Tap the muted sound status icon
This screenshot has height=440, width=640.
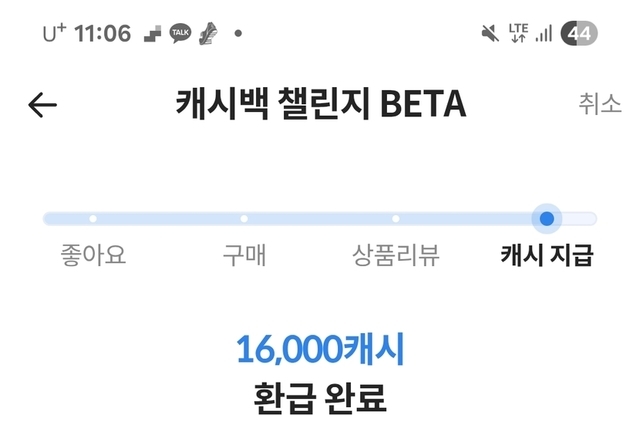pos(490,34)
